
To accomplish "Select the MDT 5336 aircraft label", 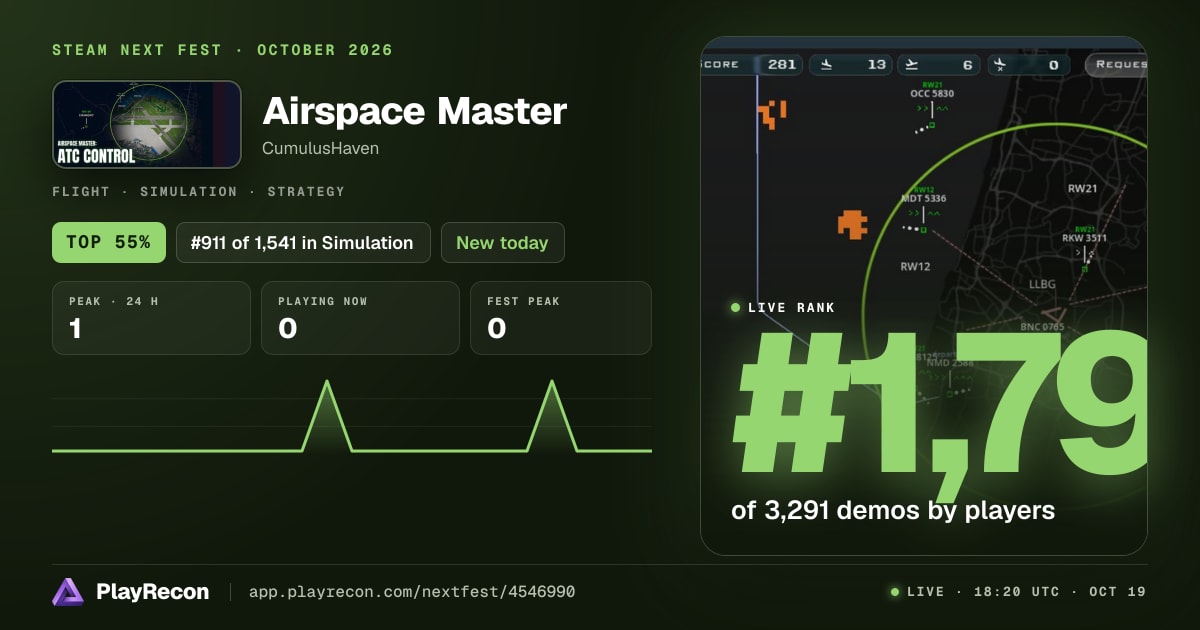I will pos(923,198).
